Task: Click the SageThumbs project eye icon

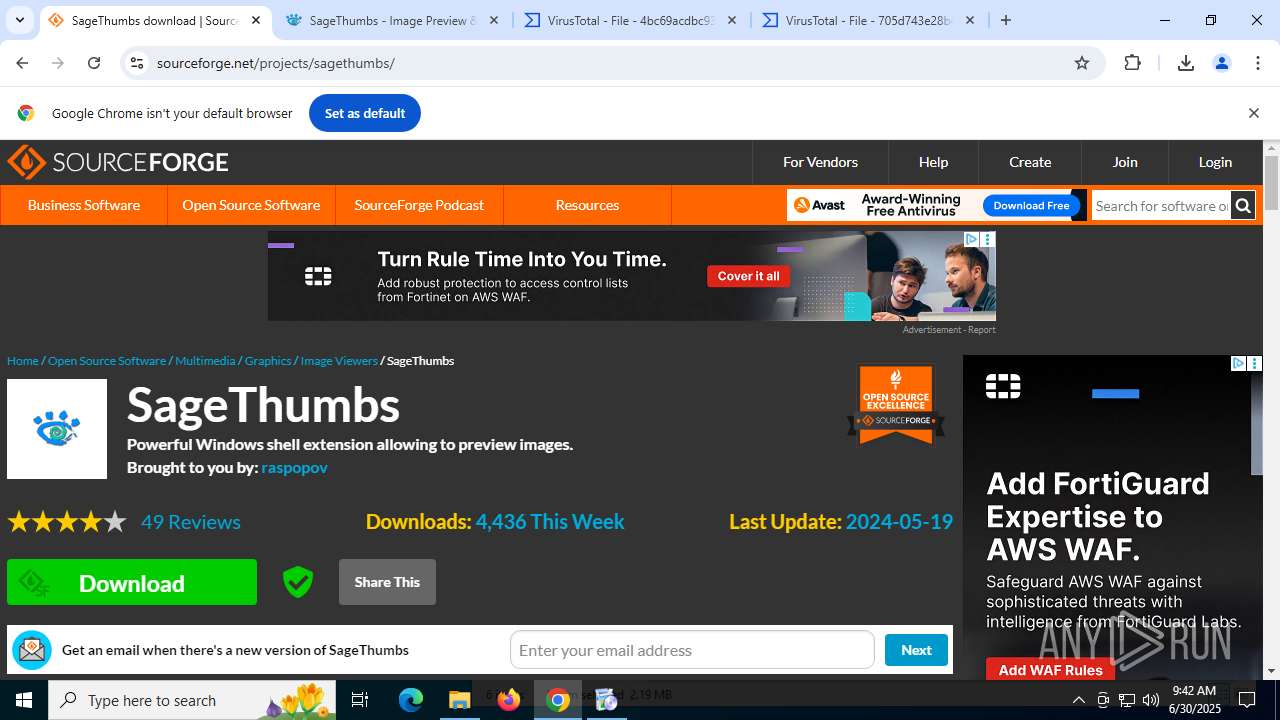Action: click(57, 429)
